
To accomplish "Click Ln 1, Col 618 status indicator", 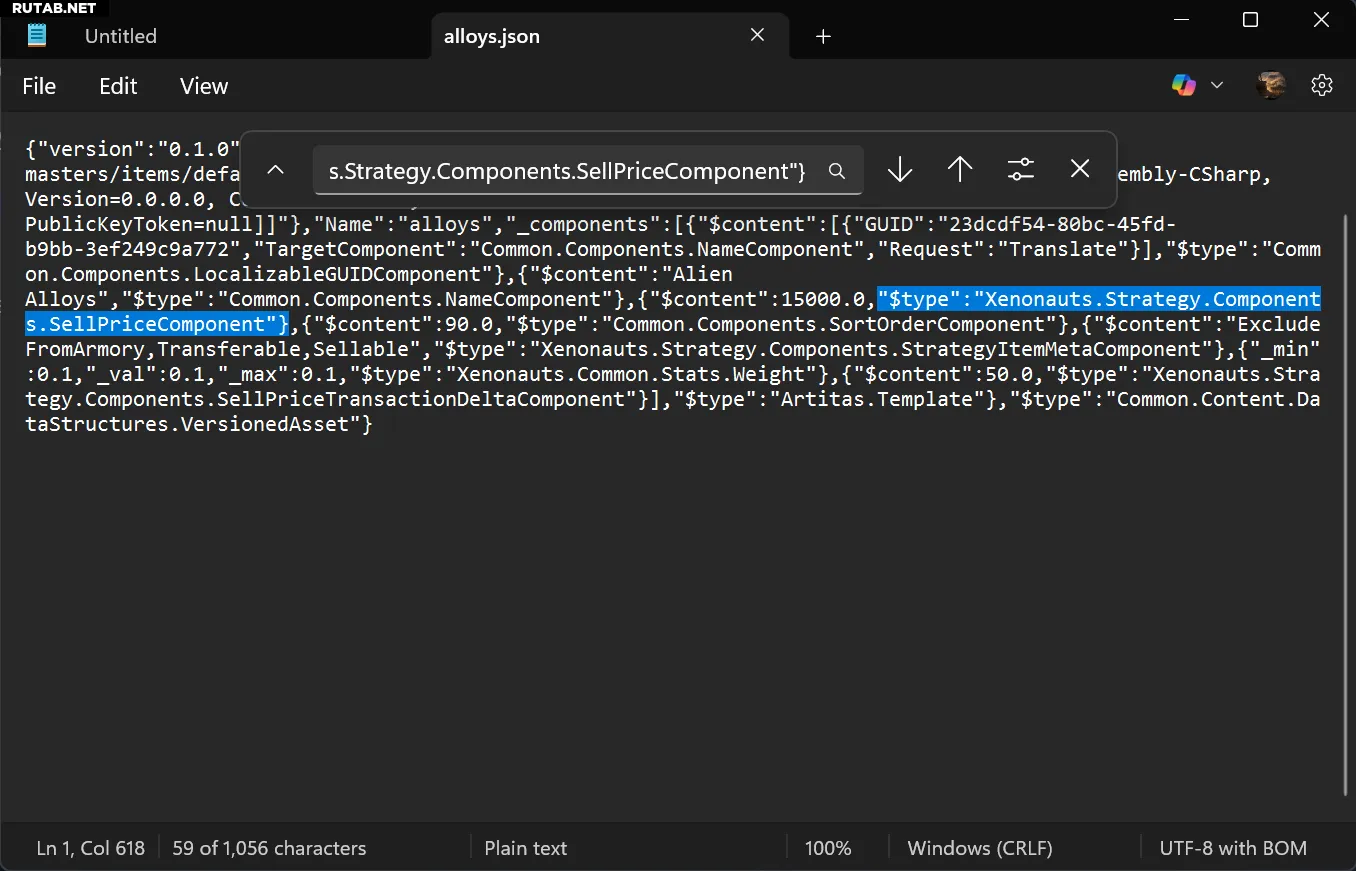I will click(x=91, y=848).
